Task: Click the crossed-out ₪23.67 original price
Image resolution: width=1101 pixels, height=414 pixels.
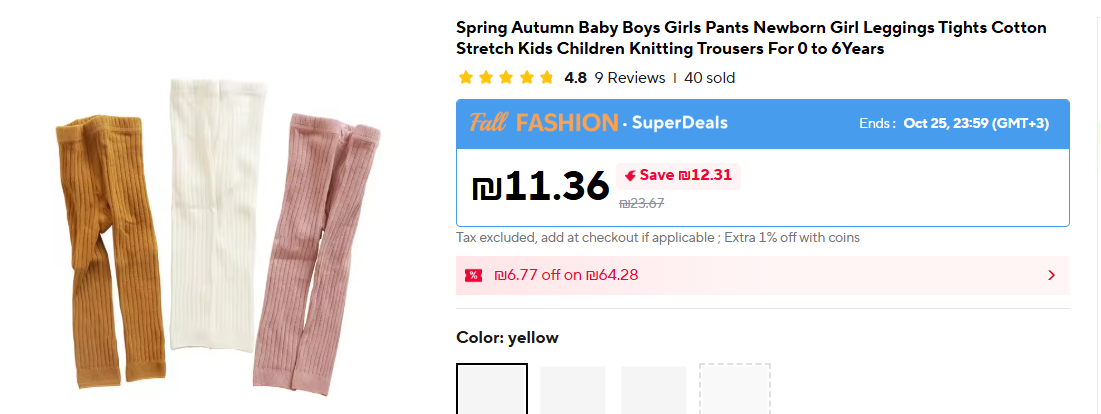Action: (641, 203)
